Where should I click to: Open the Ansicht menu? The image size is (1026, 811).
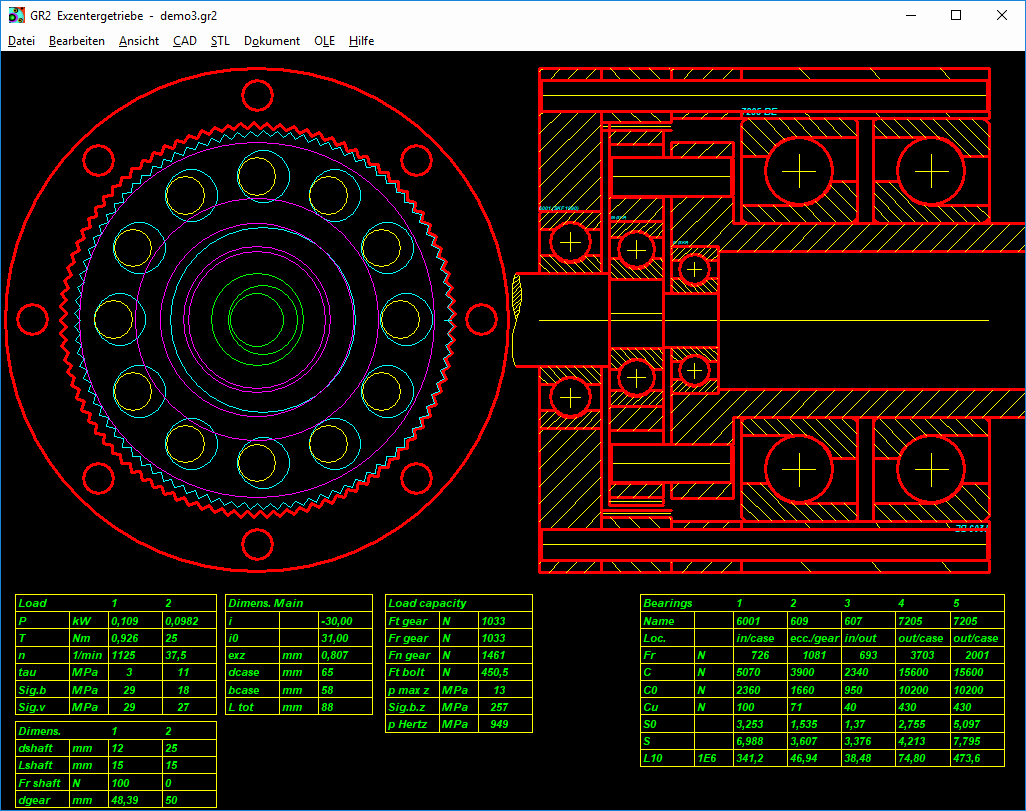click(138, 41)
